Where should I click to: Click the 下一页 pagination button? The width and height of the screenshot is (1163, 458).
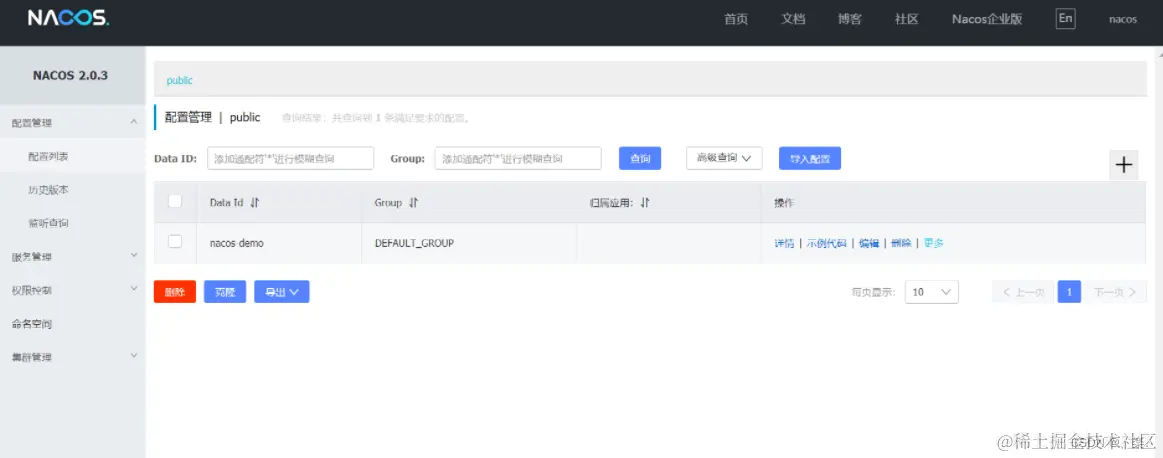[x=1116, y=292]
